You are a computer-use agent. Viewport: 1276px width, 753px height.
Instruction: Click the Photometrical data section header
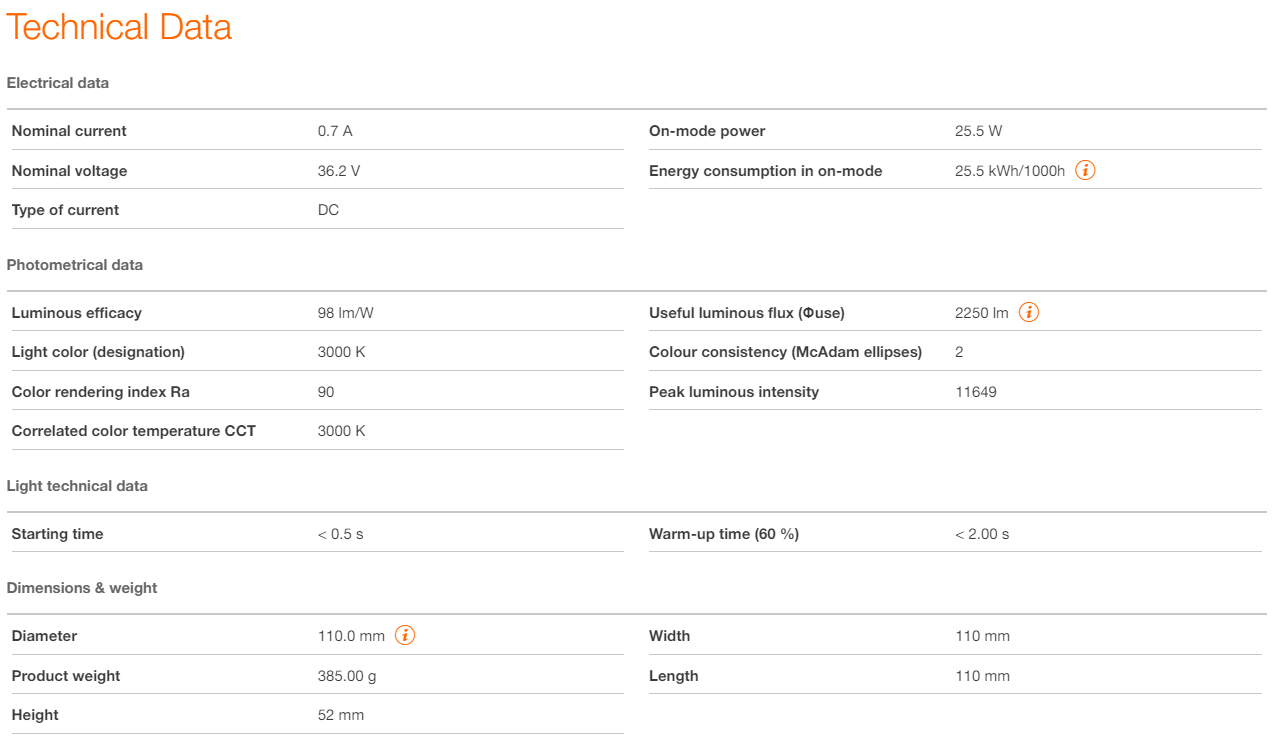tap(75, 265)
